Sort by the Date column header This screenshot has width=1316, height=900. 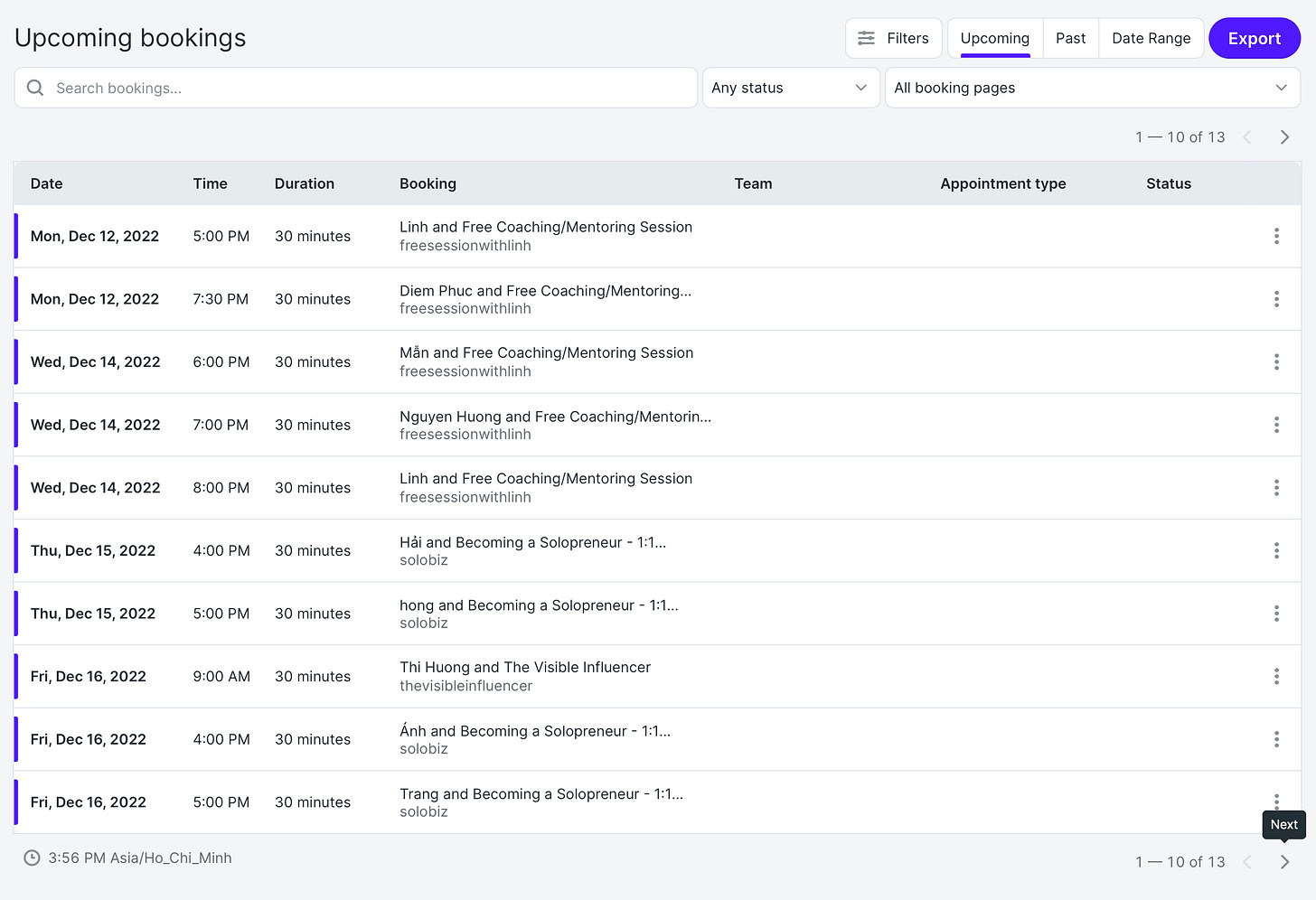(46, 183)
